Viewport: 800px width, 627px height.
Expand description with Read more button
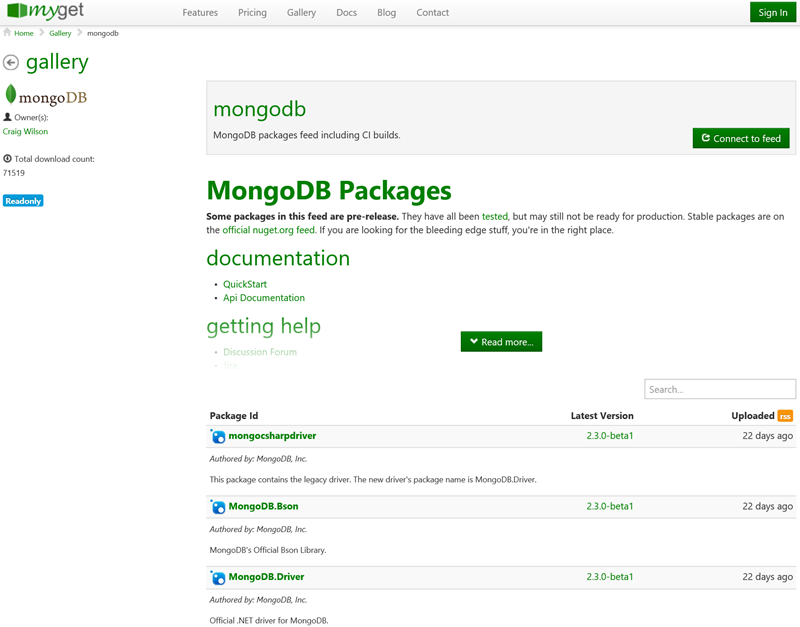pos(501,342)
